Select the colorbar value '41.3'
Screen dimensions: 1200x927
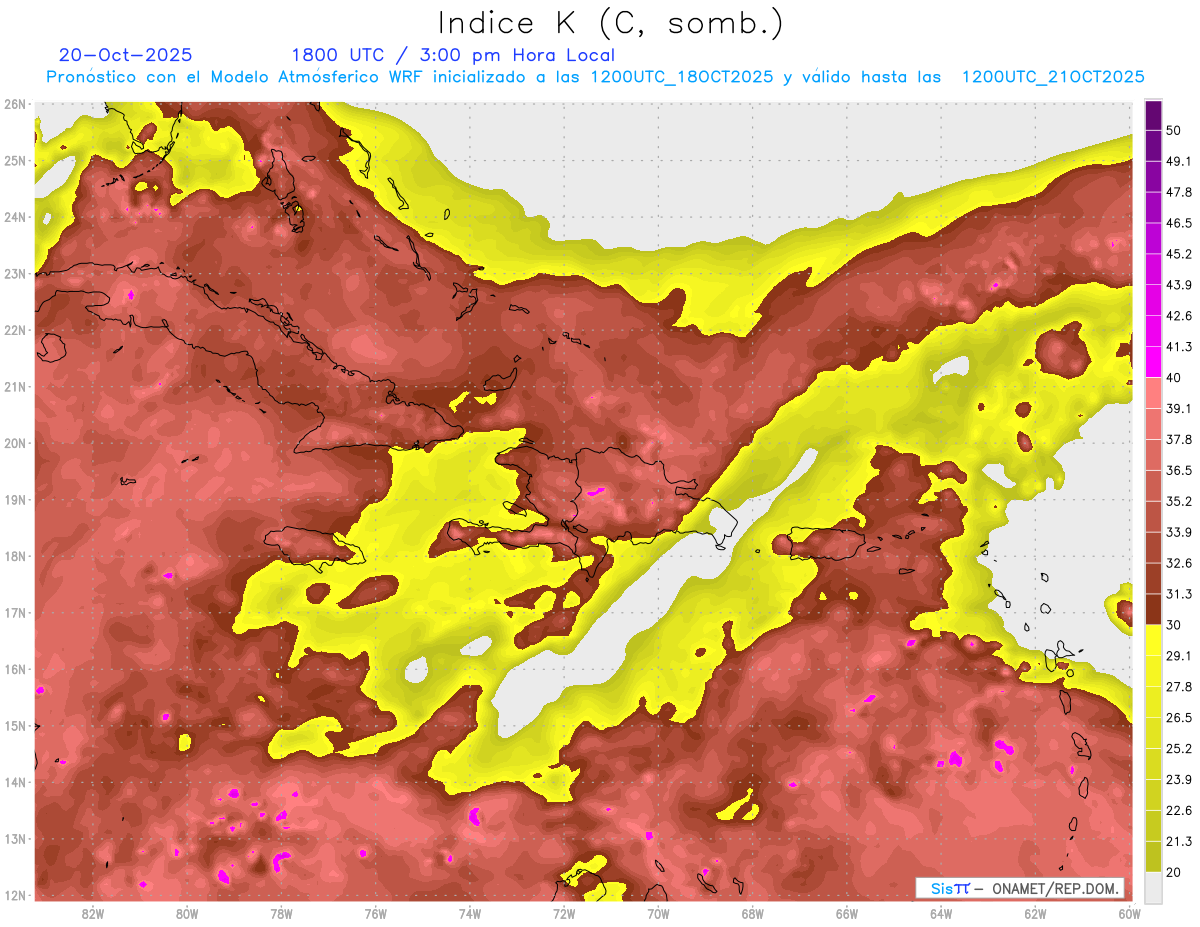coord(1179,347)
